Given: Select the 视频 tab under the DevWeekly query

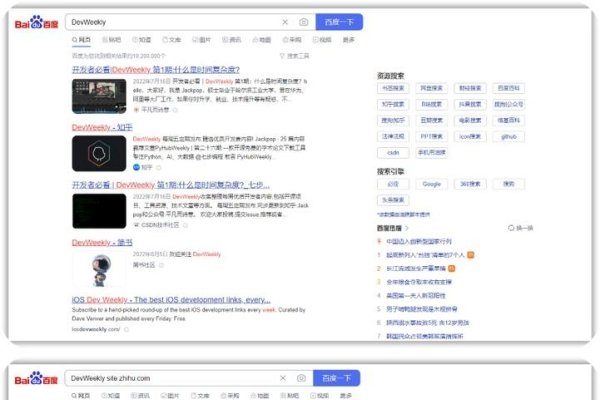Looking at the screenshot, I should (x=322, y=40).
